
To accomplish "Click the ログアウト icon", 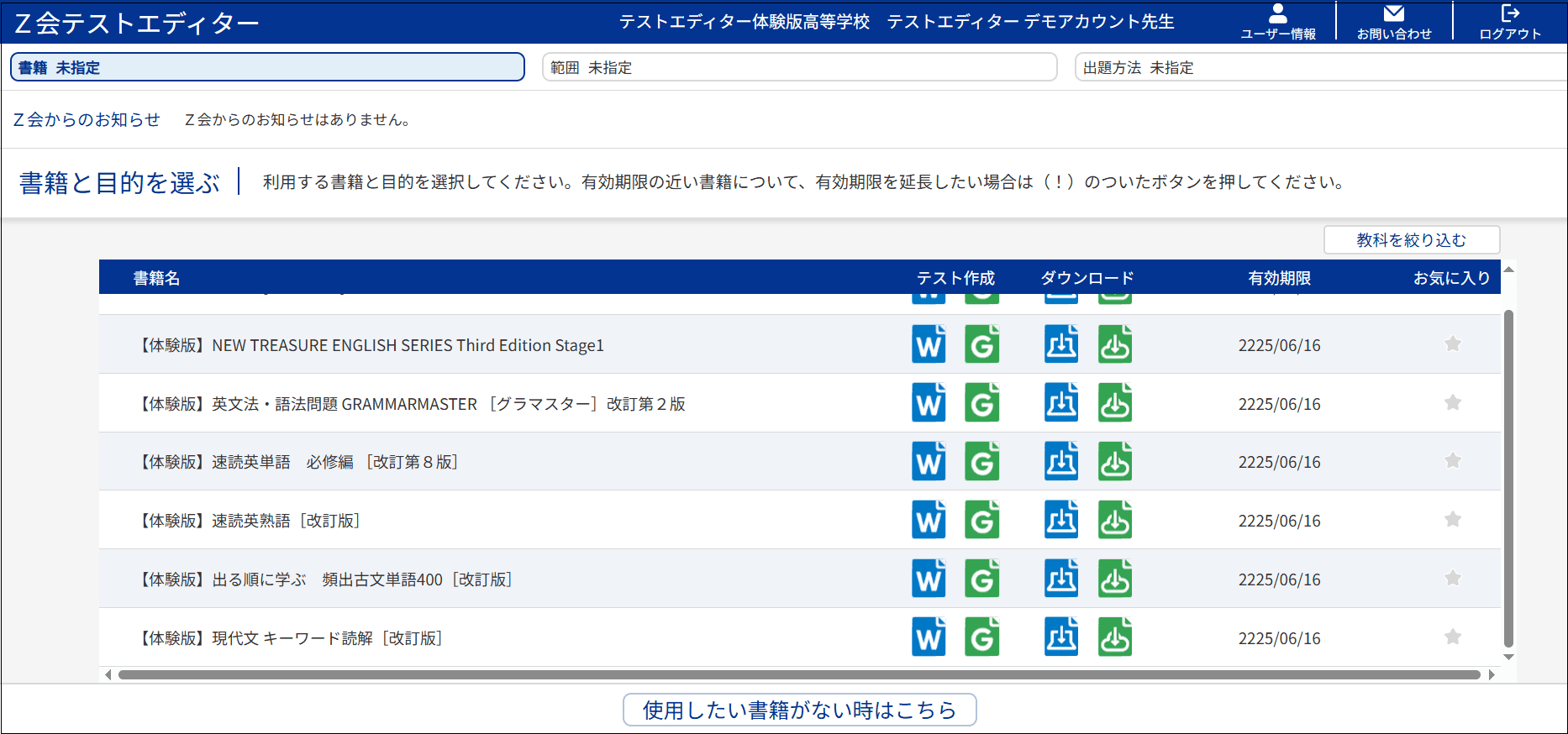I will pyautogui.click(x=1509, y=22).
